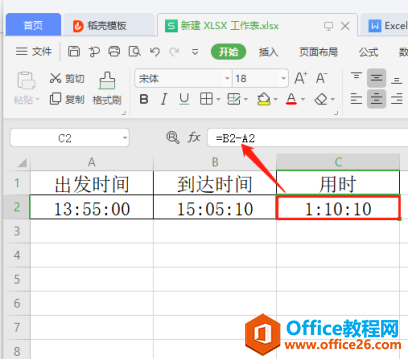
Task: Redo the last action
Action: 174,52
